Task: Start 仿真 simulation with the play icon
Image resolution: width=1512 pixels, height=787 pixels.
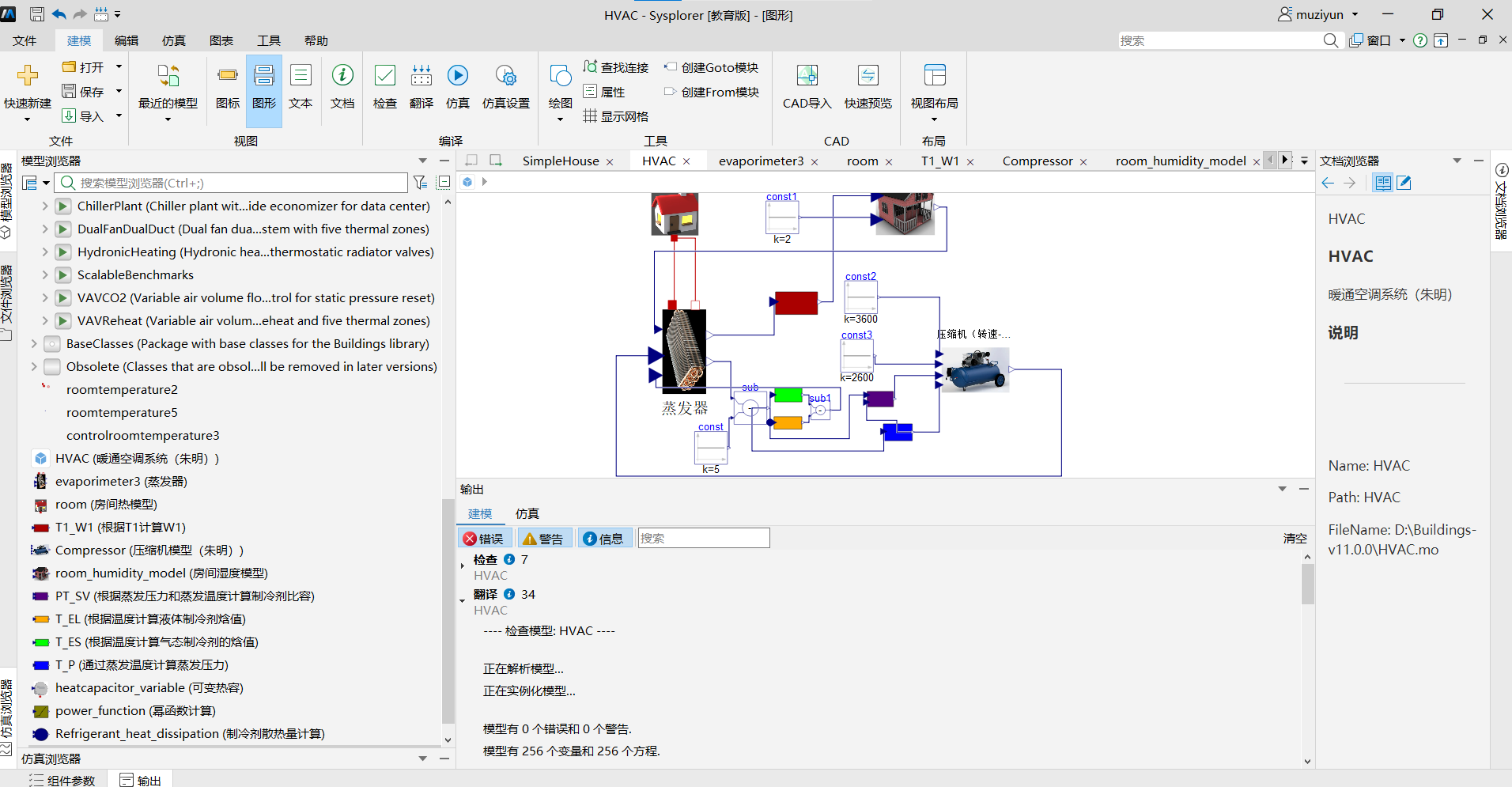Action: tap(458, 75)
